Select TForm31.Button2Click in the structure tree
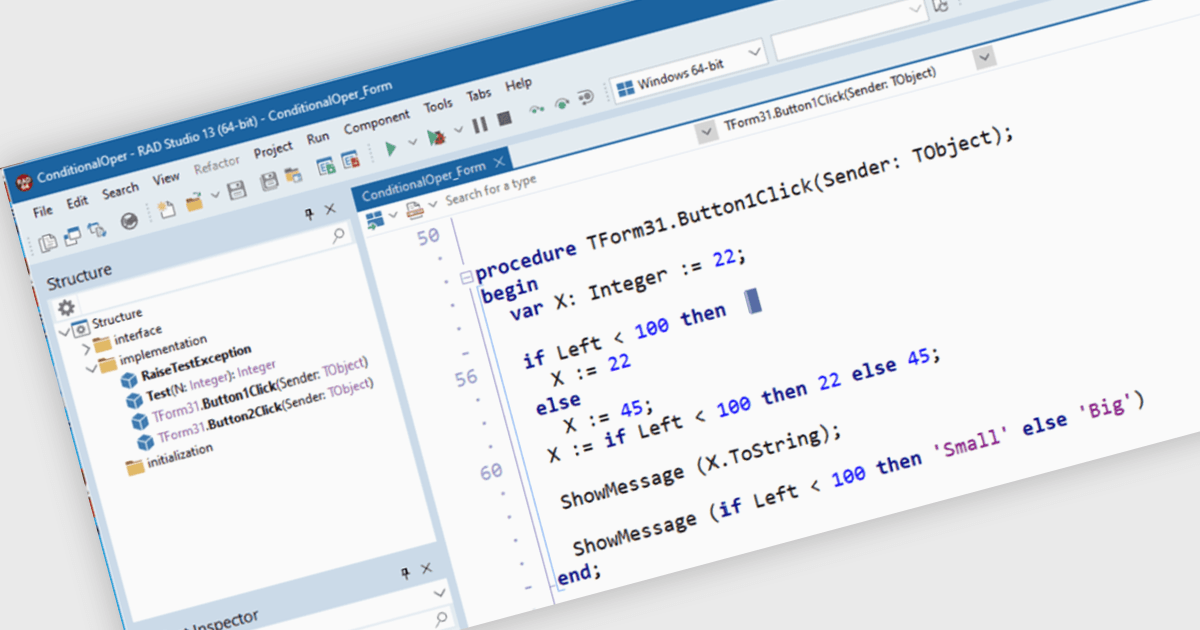 [x=265, y=411]
